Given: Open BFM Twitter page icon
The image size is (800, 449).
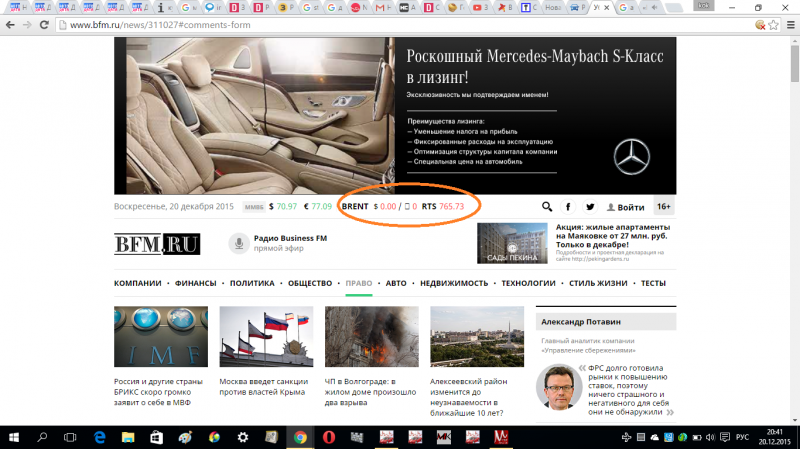Looking at the screenshot, I should pyautogui.click(x=590, y=207).
